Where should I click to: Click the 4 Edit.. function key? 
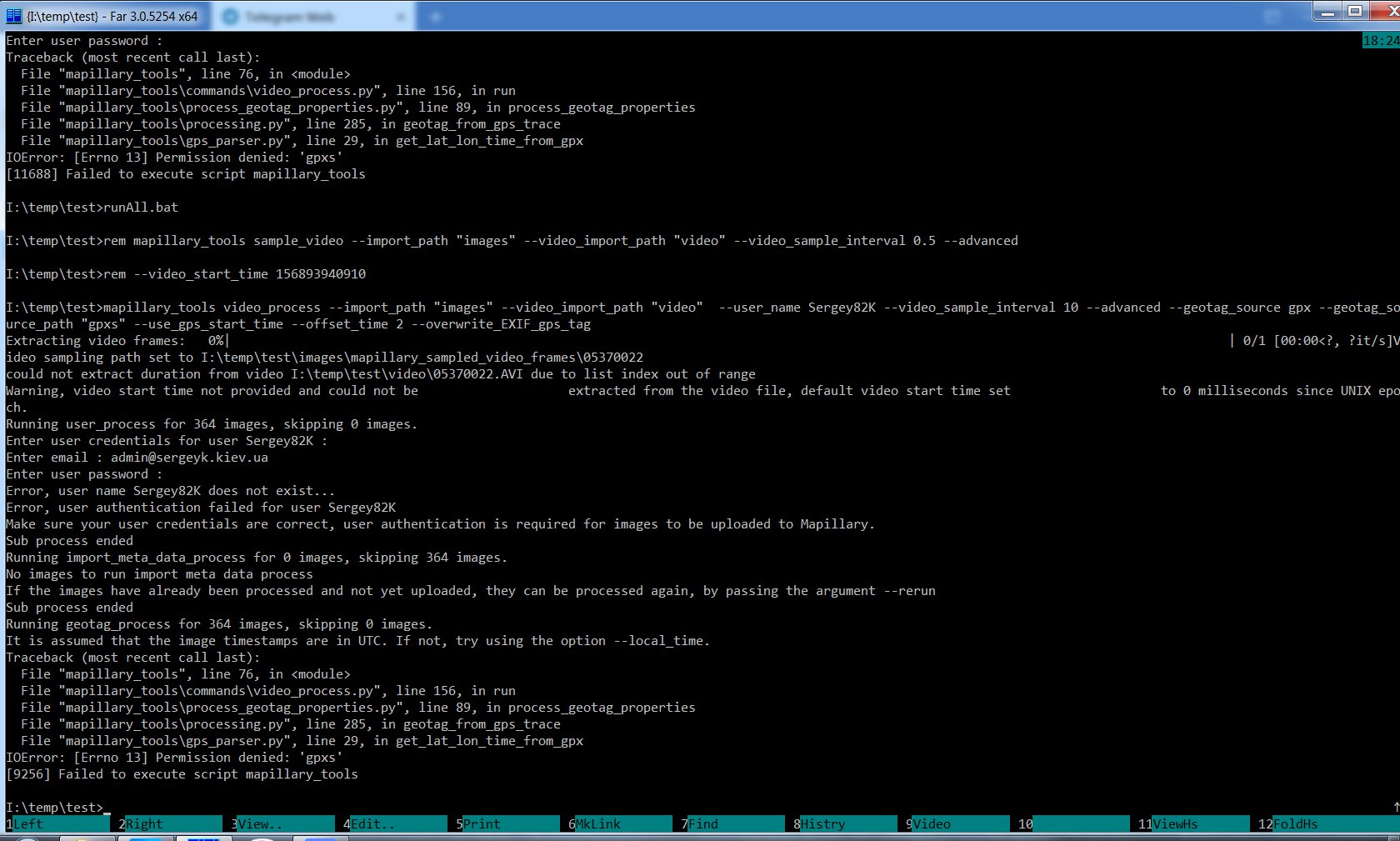(395, 823)
